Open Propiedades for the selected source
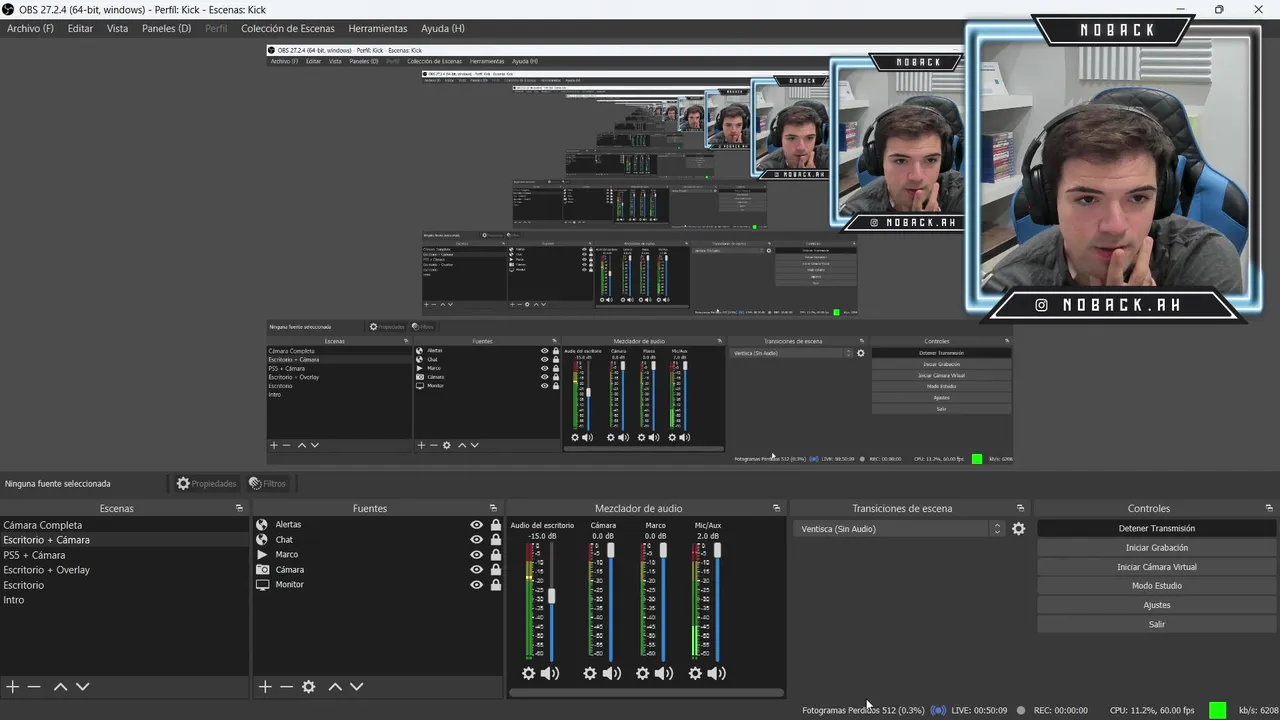The image size is (1280, 720). point(206,484)
